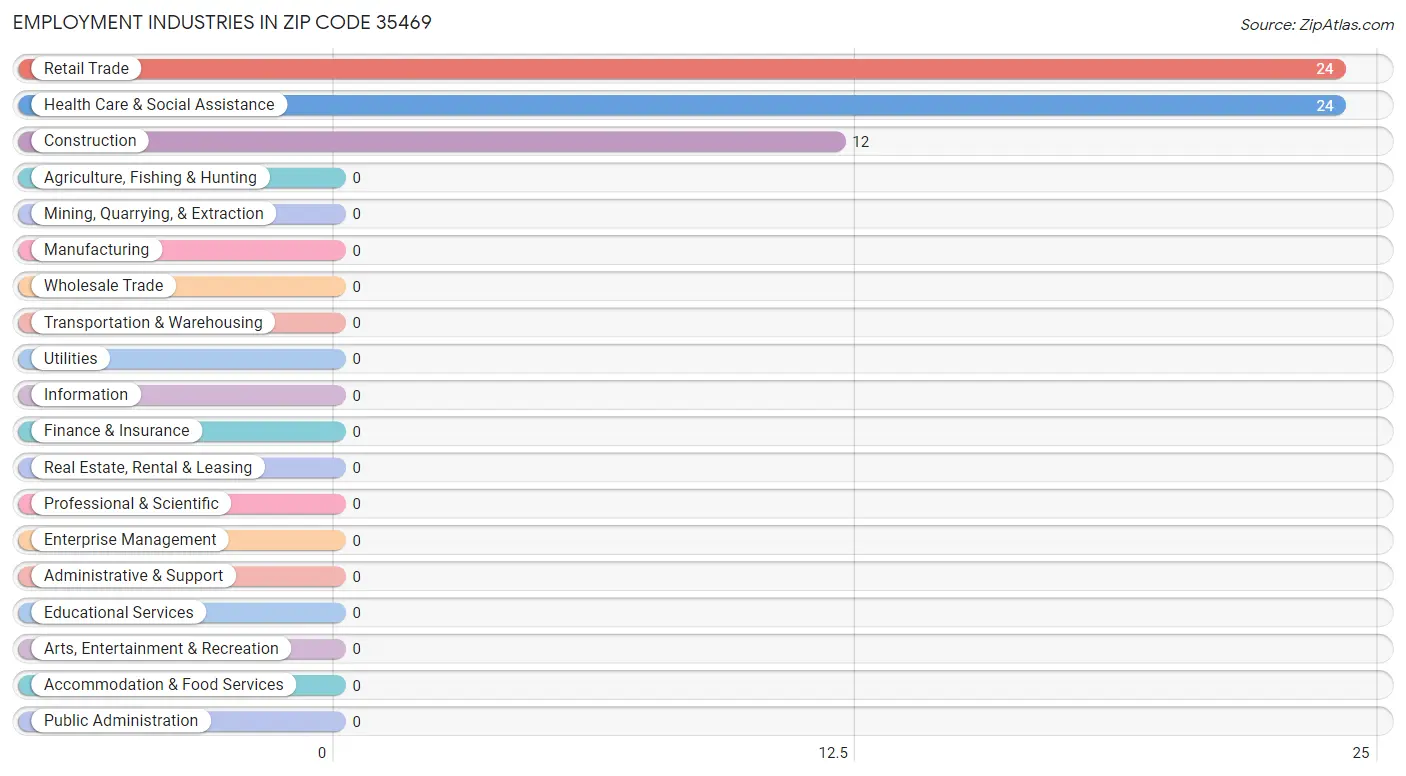Click the zero value next to Educational Services
This screenshot has height=776, width=1406.
(356, 613)
